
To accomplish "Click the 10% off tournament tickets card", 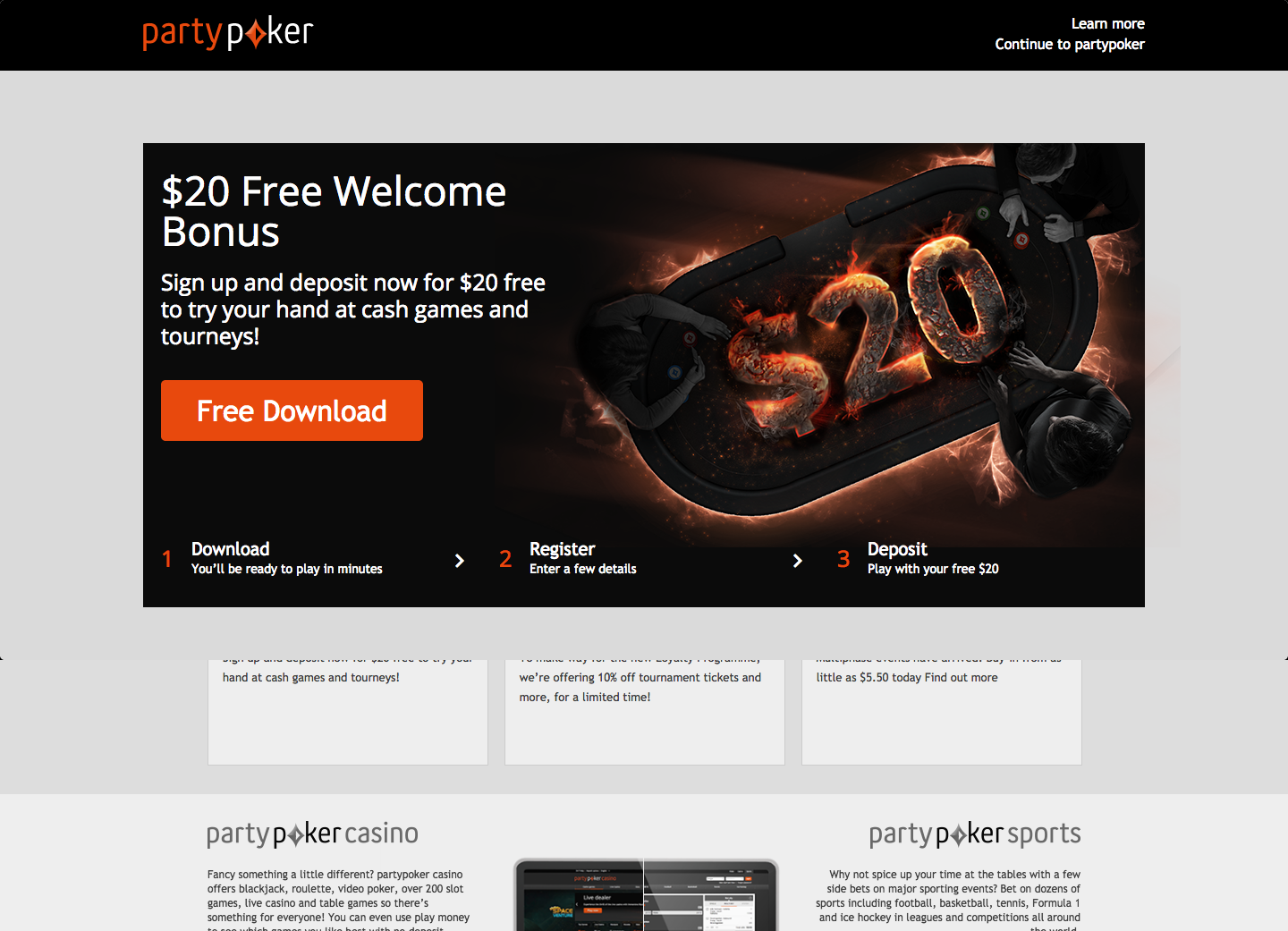I will click(x=645, y=712).
